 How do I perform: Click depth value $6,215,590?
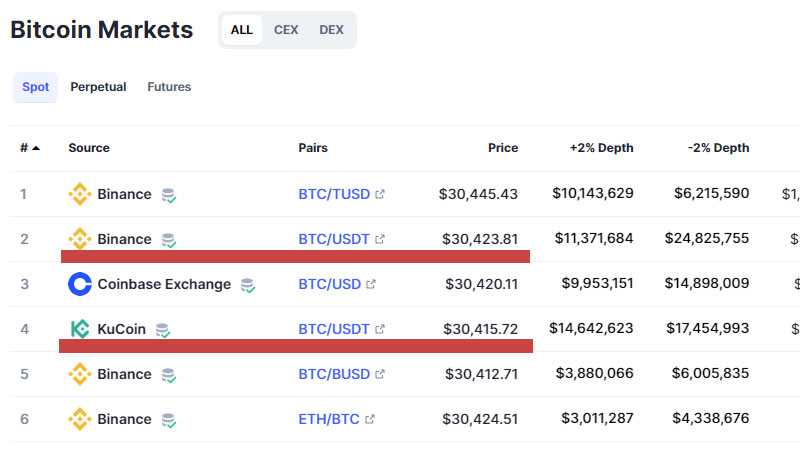coord(711,193)
